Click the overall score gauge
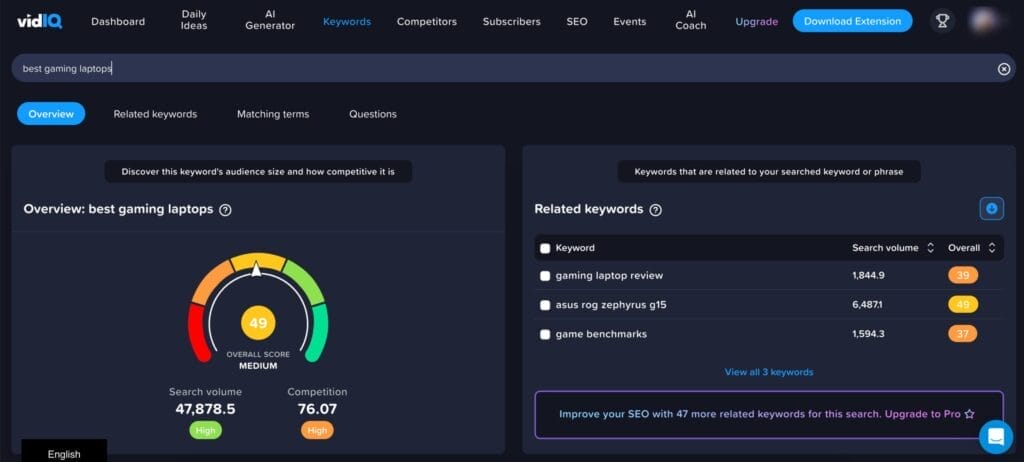The height and width of the screenshot is (462, 1024). click(258, 310)
